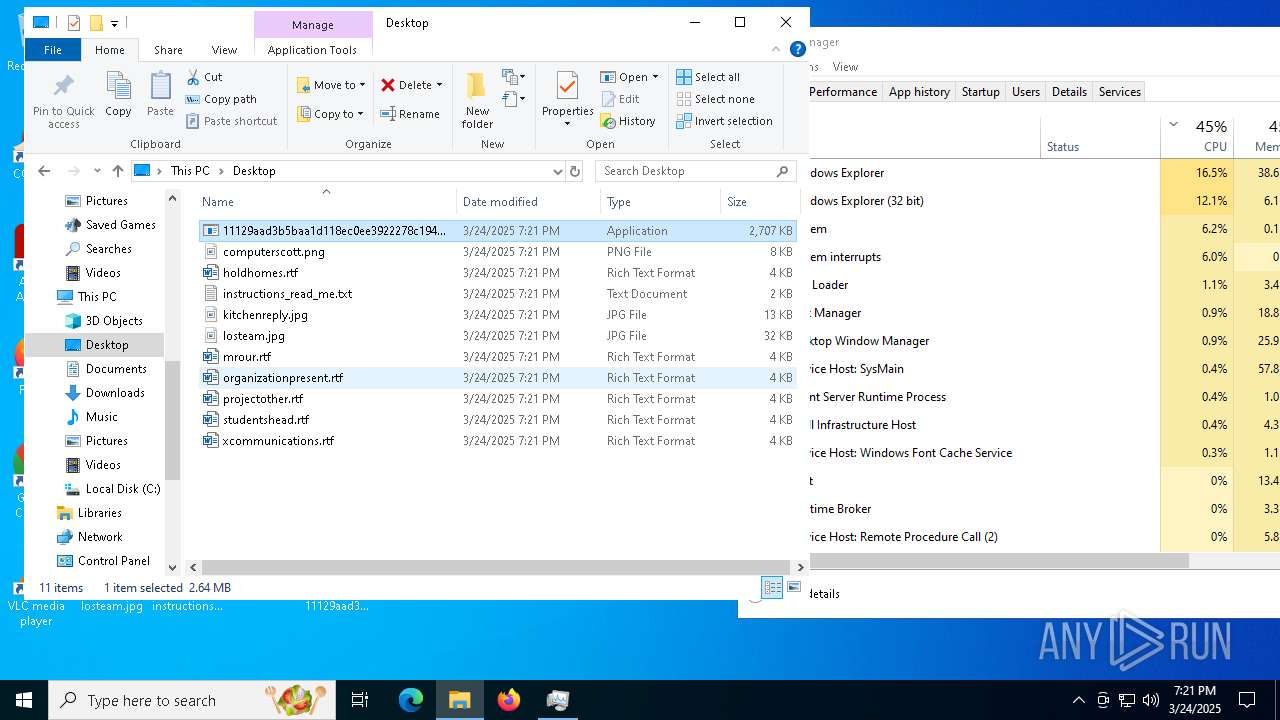1280x720 pixels.
Task: Click Select none in ribbon
Action: point(715,99)
